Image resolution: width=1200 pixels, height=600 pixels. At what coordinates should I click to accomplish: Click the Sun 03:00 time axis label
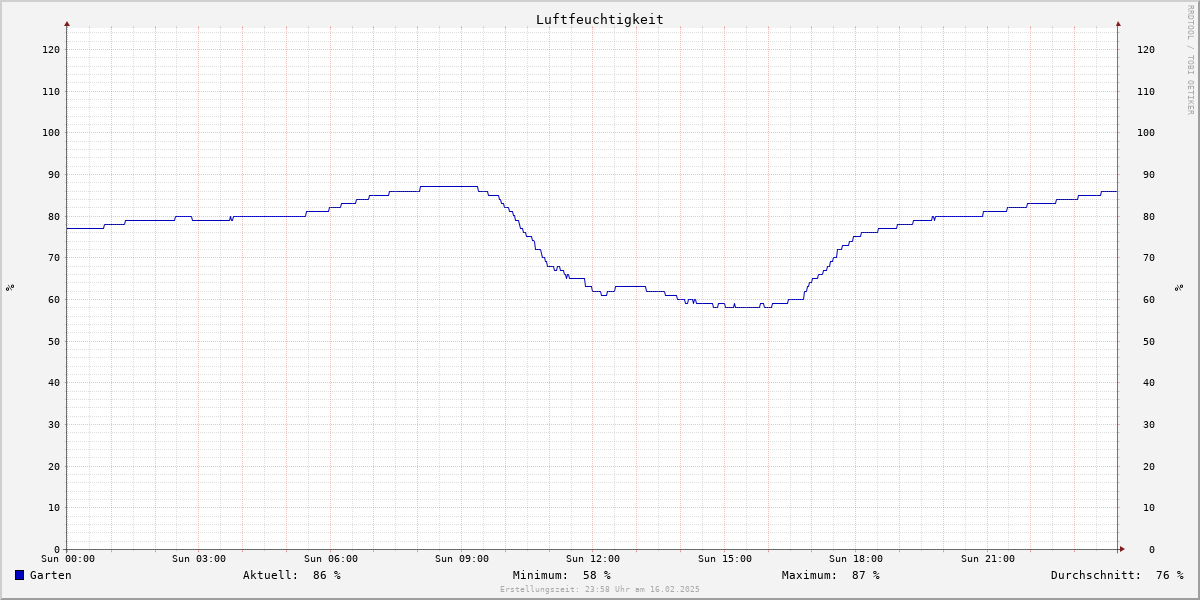click(x=199, y=559)
